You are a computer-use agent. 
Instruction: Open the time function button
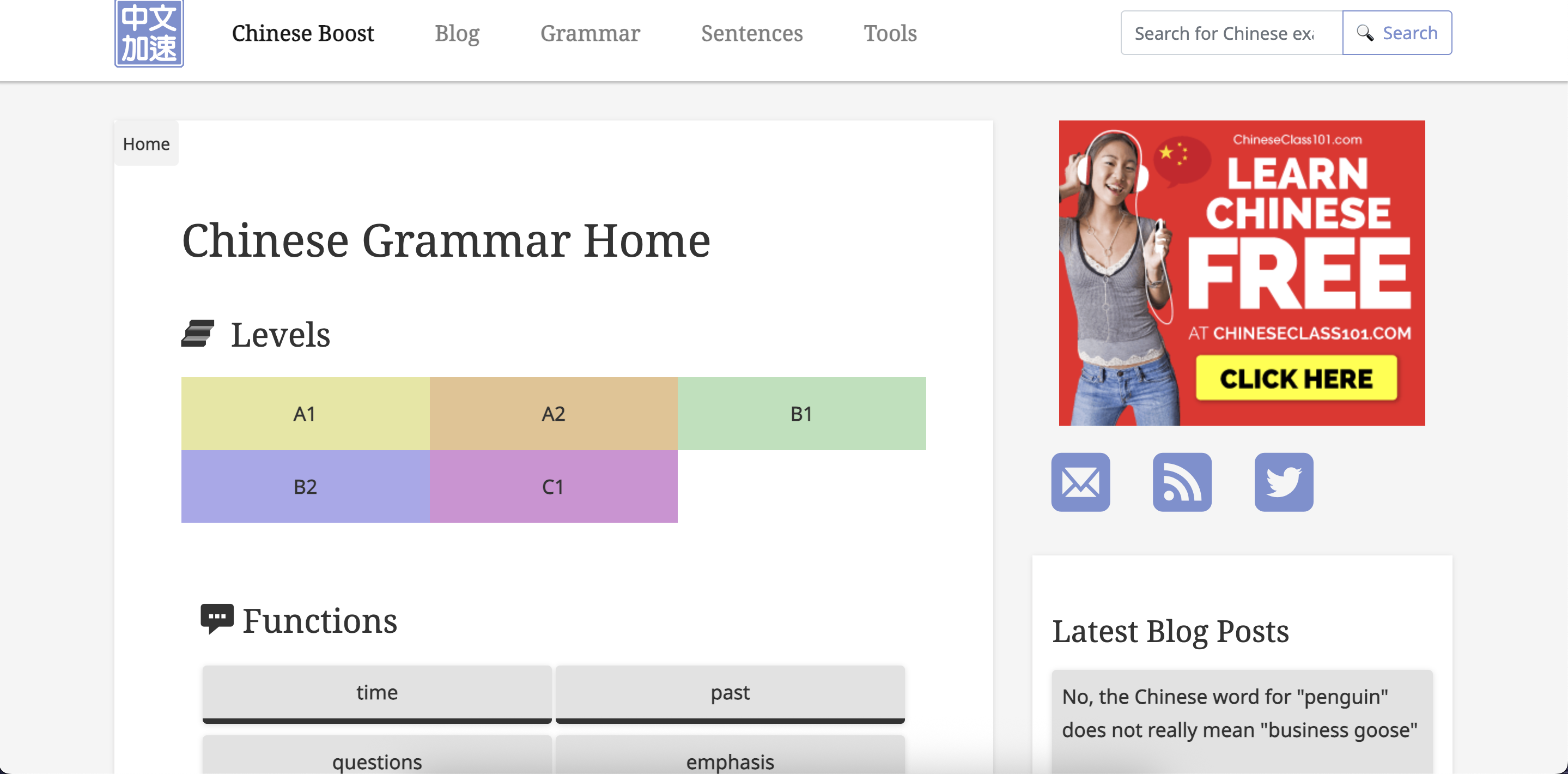[x=377, y=694]
